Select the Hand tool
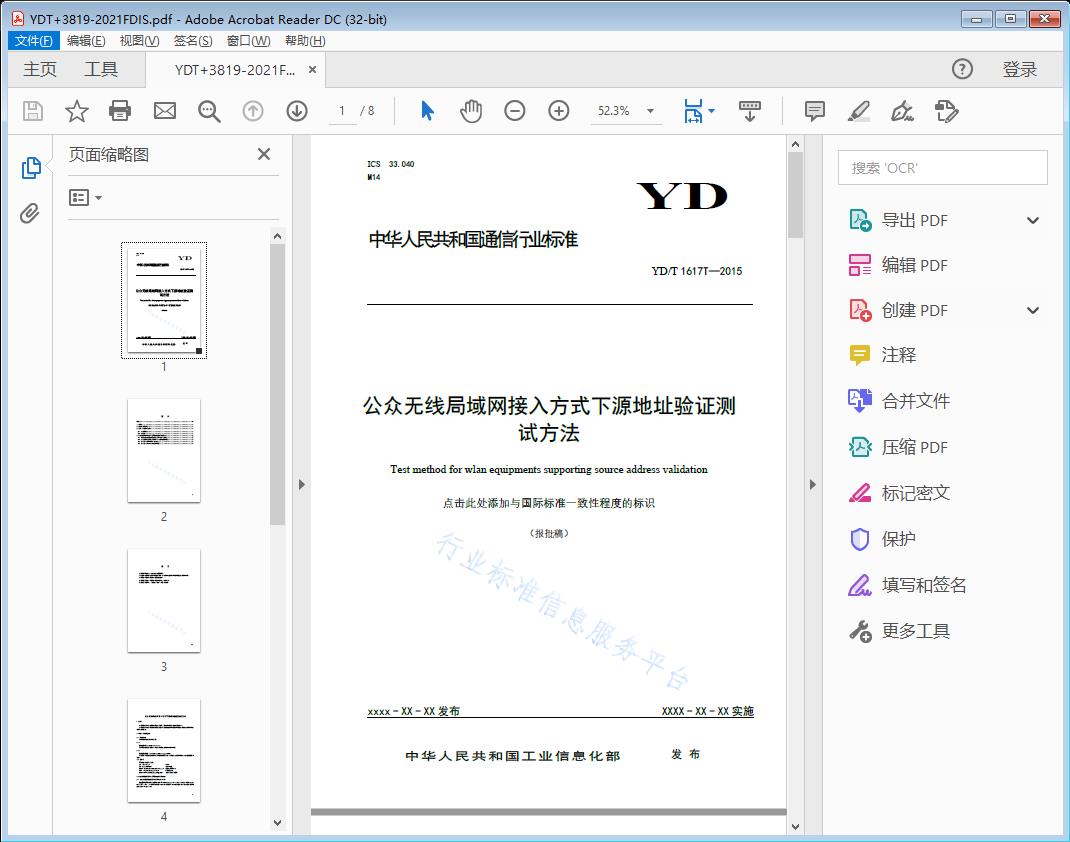Screen dimensions: 1070x842 (x=470, y=111)
